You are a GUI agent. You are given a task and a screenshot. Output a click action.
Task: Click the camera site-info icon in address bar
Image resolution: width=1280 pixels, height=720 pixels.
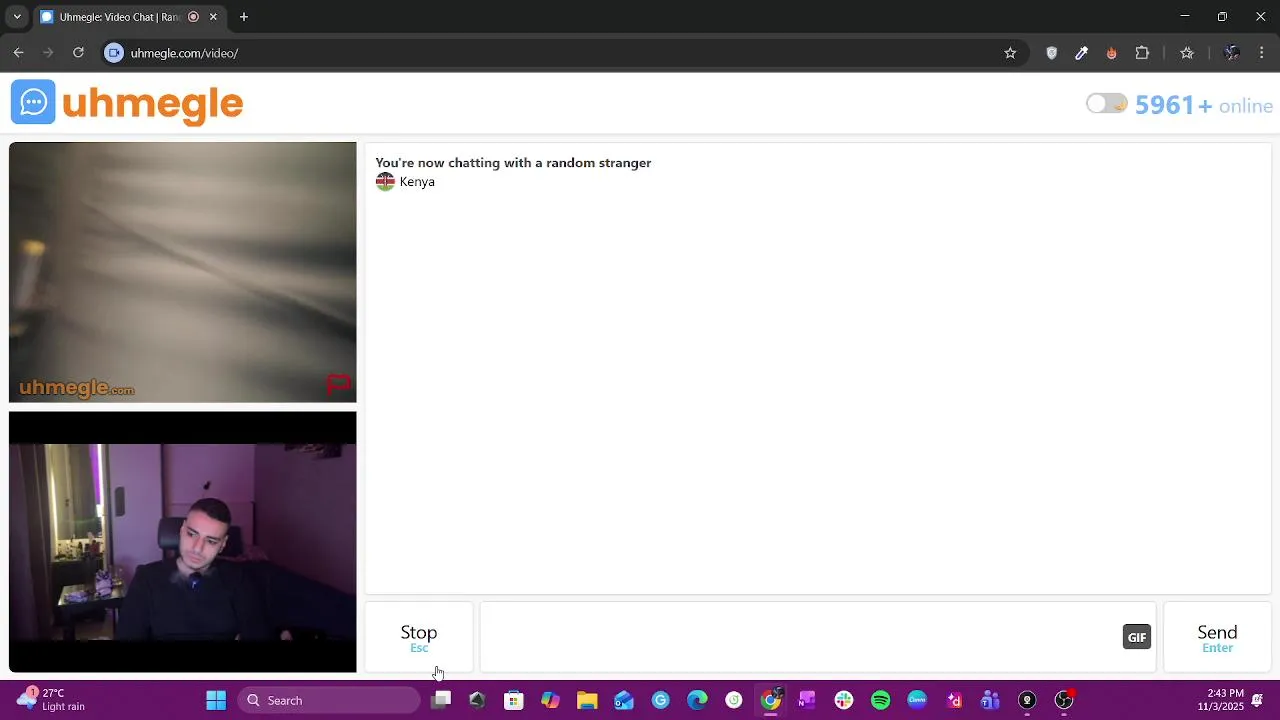114,53
